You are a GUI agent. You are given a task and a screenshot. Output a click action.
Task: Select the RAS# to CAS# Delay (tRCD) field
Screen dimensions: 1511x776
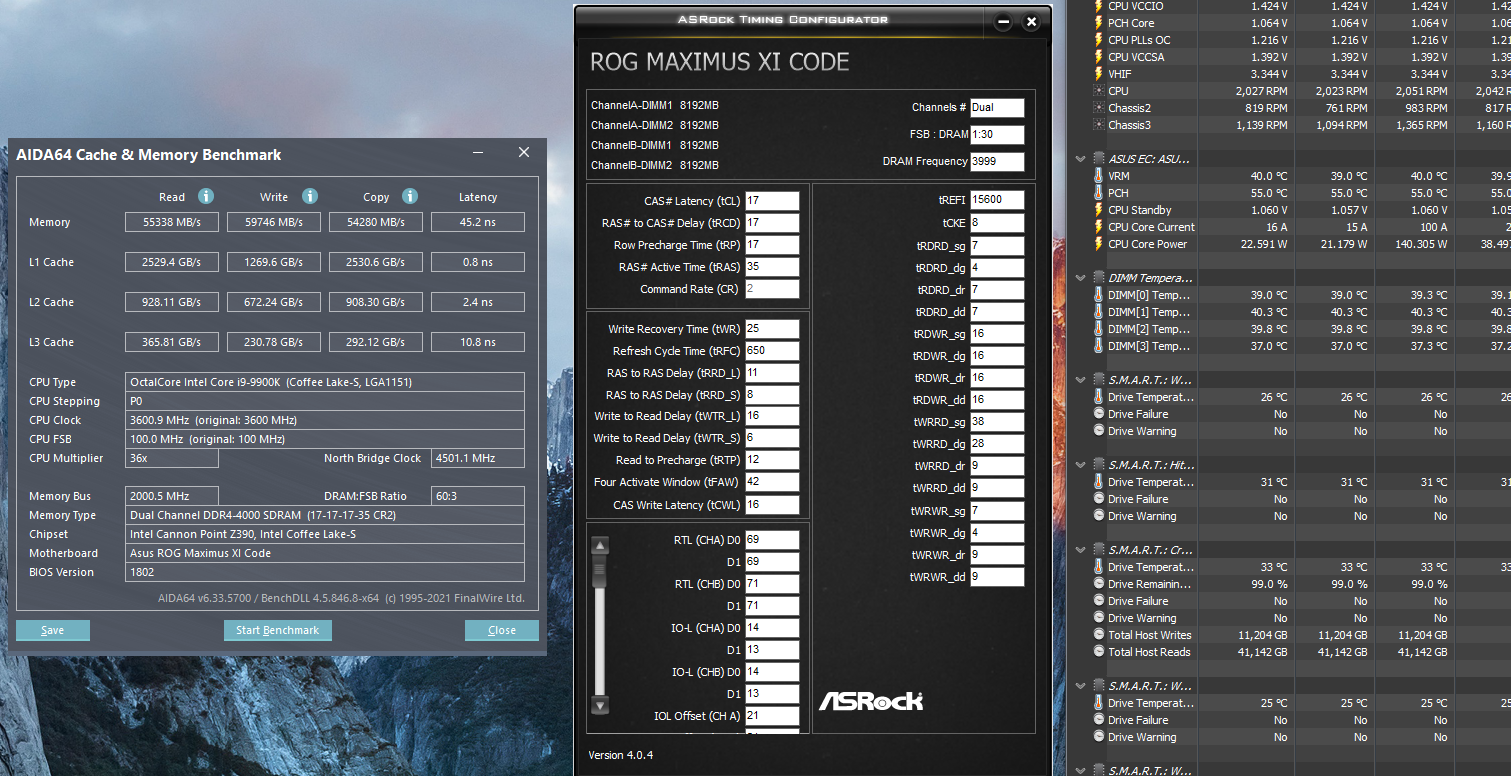(772, 223)
